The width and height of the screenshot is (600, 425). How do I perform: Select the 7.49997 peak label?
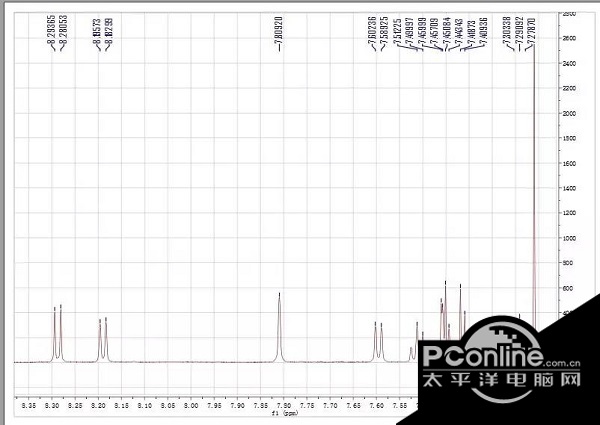point(410,32)
